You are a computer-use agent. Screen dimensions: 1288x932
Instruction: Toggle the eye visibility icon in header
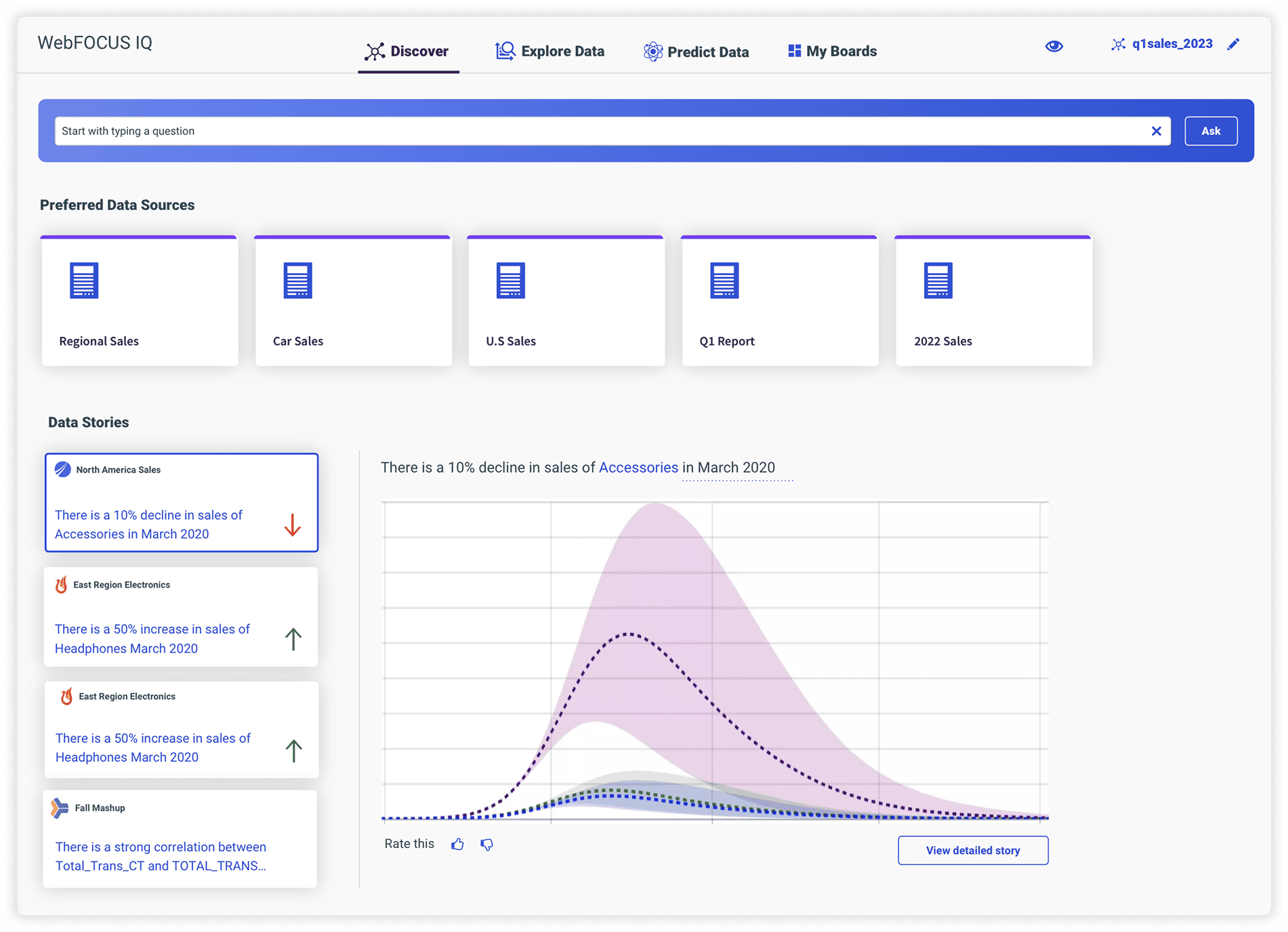[x=1054, y=46]
